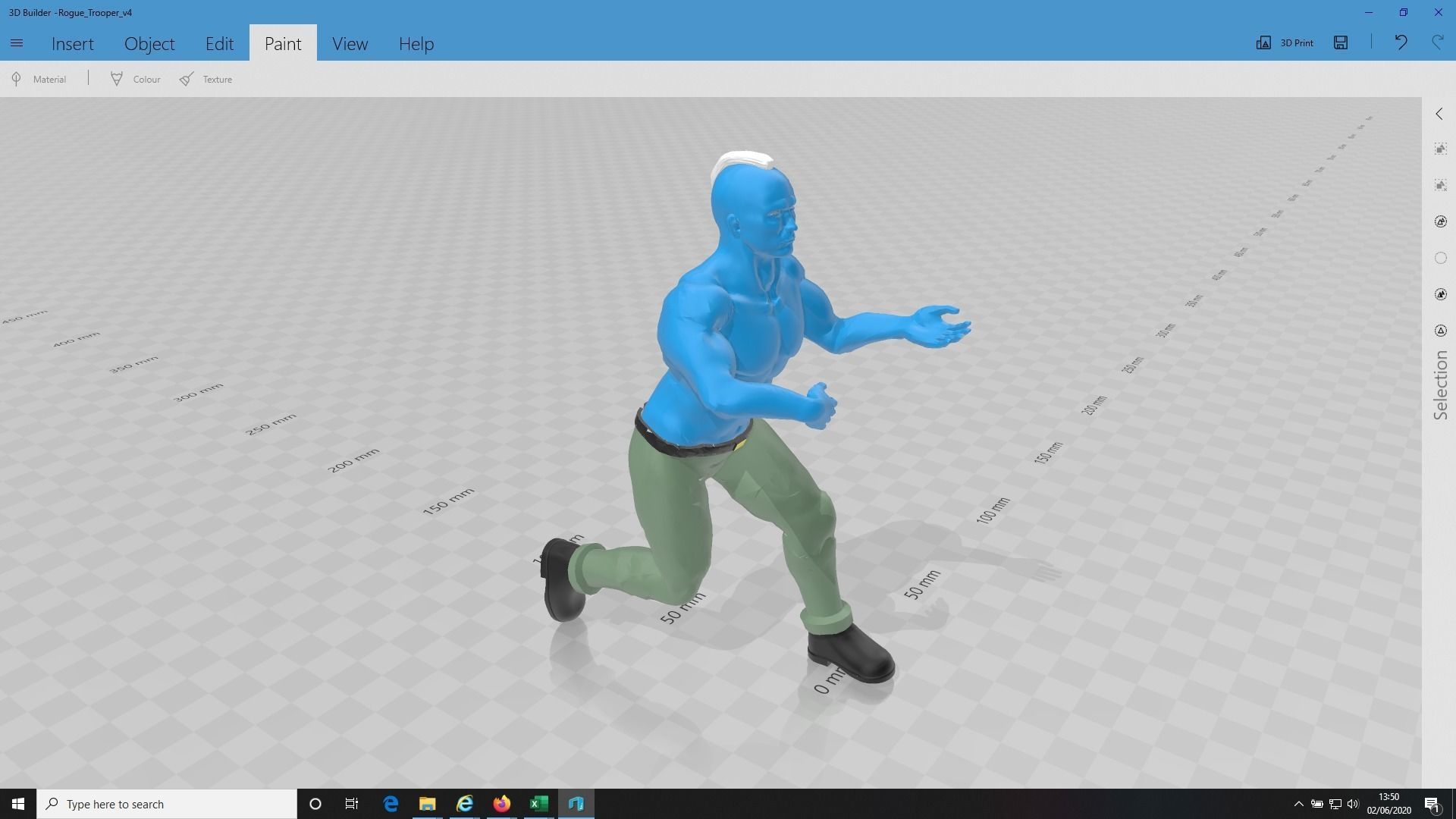1456x819 pixels.
Task: Open the Edit tab
Action: click(x=219, y=43)
